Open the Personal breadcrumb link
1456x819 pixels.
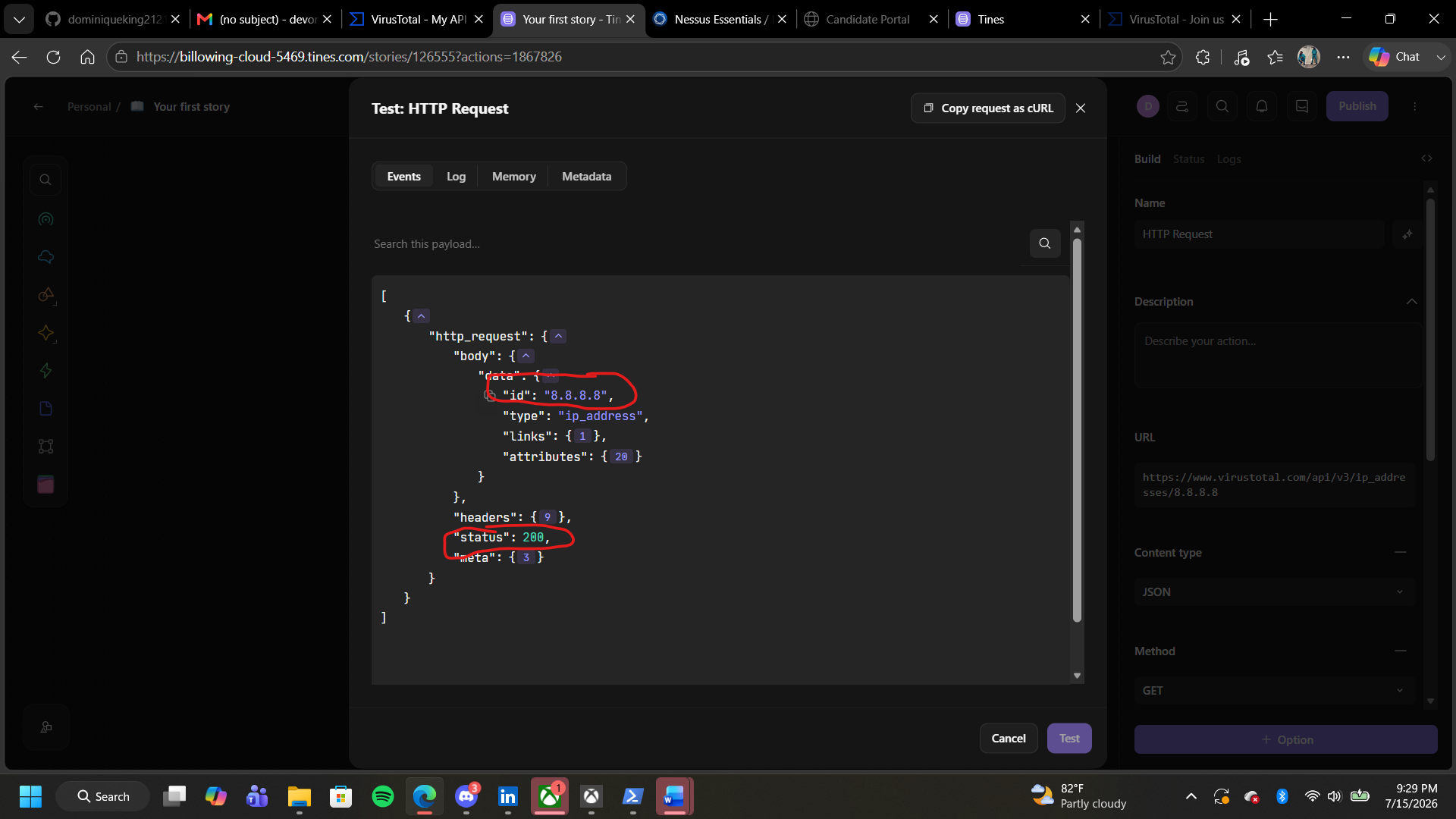coord(89,107)
